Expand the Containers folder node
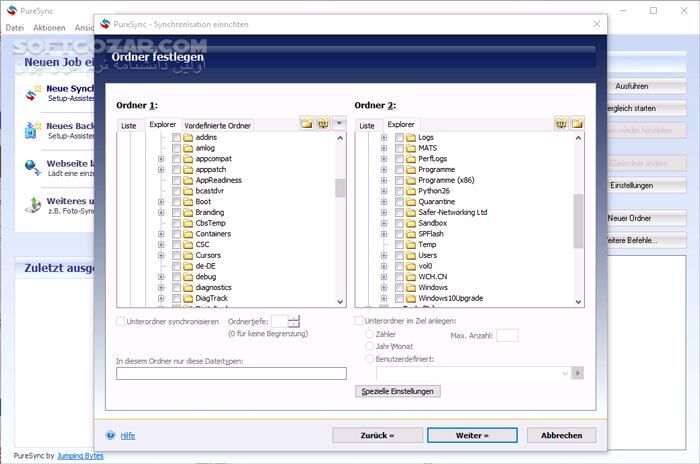700x464 pixels. (161, 234)
